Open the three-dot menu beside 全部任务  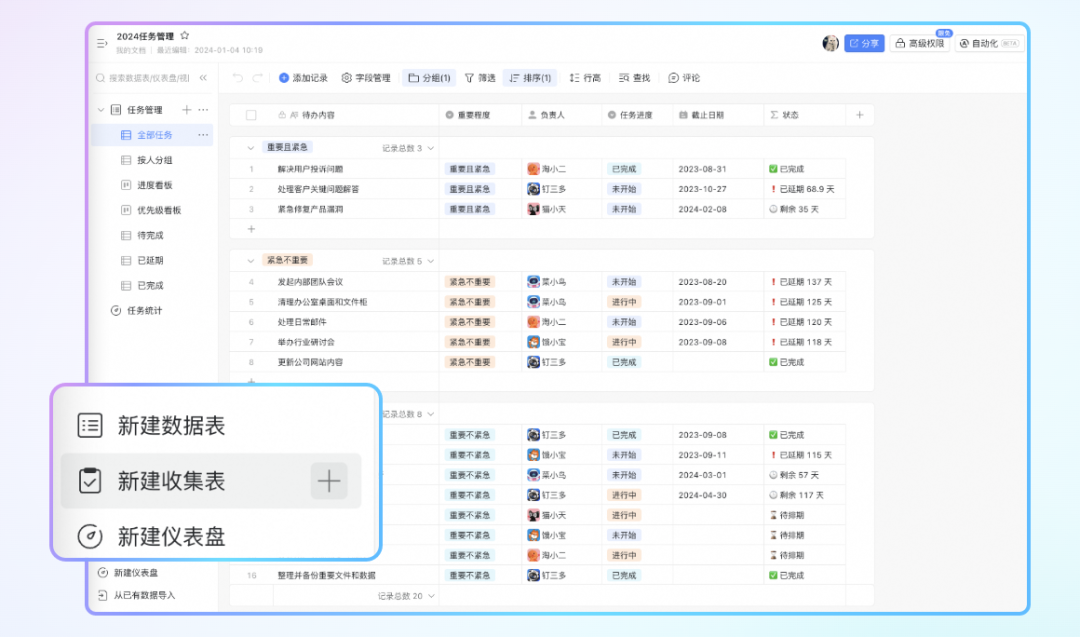(203, 135)
